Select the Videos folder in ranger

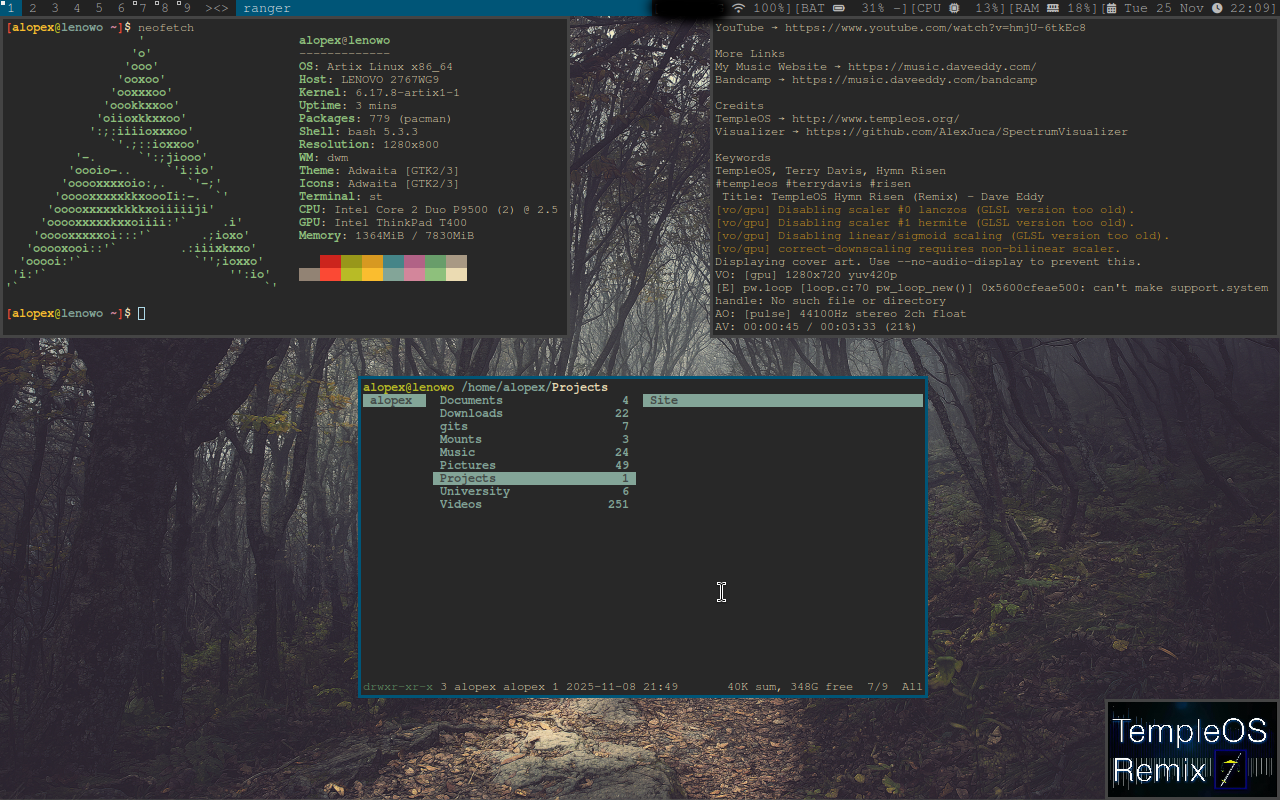coord(534,505)
